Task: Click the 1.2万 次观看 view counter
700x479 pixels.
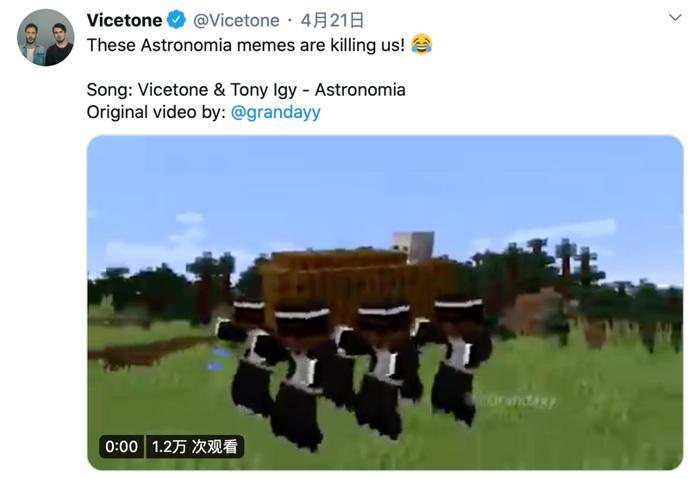Action: (195, 446)
